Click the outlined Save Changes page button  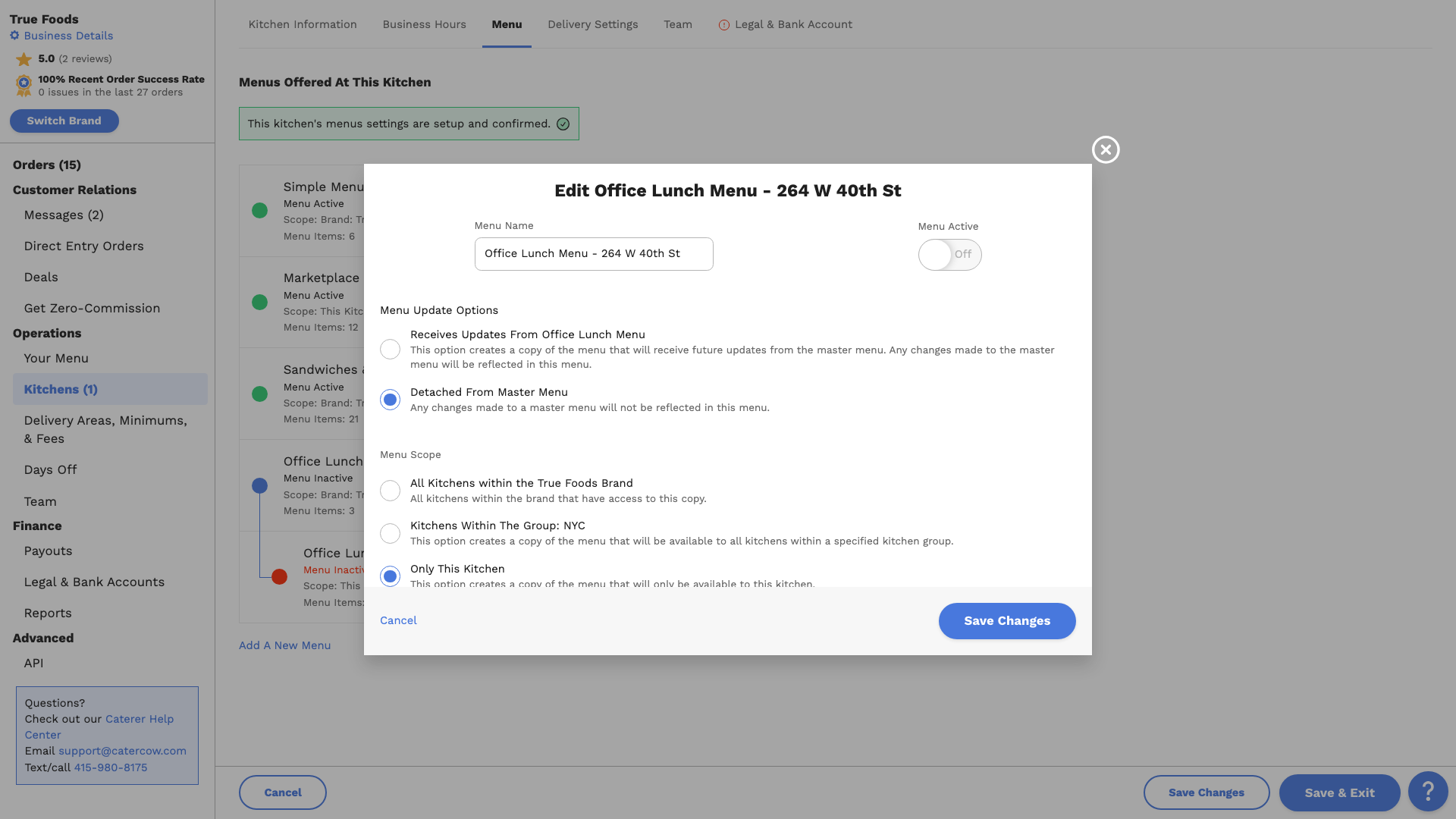(x=1207, y=792)
